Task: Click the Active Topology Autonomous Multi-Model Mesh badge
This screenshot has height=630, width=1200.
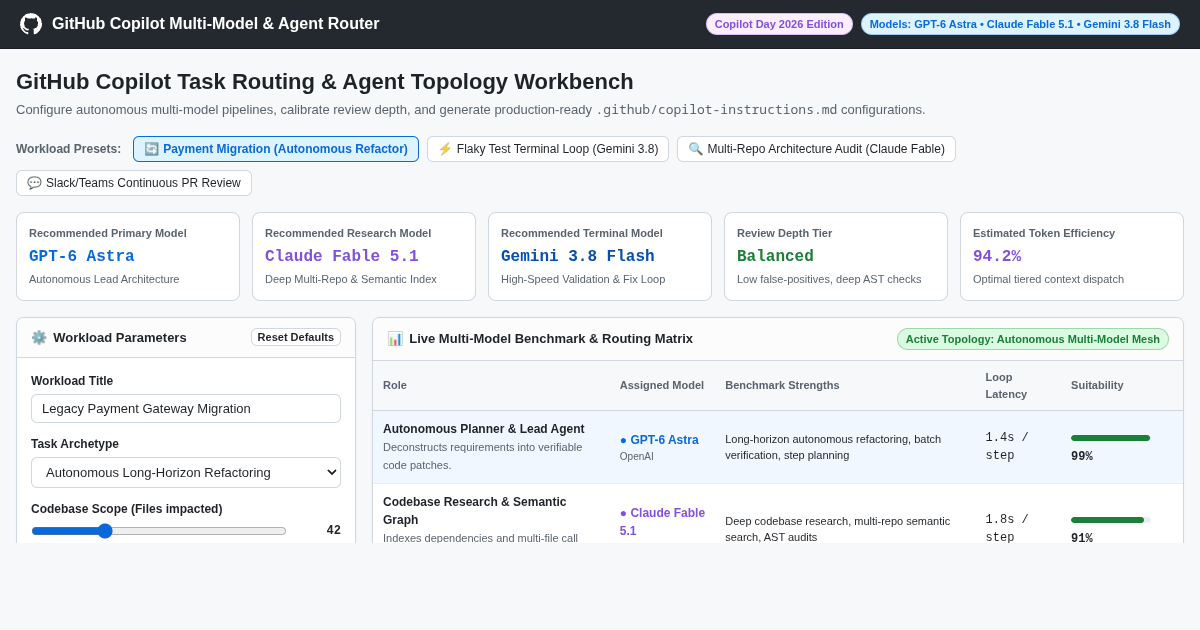Action: tap(1033, 339)
